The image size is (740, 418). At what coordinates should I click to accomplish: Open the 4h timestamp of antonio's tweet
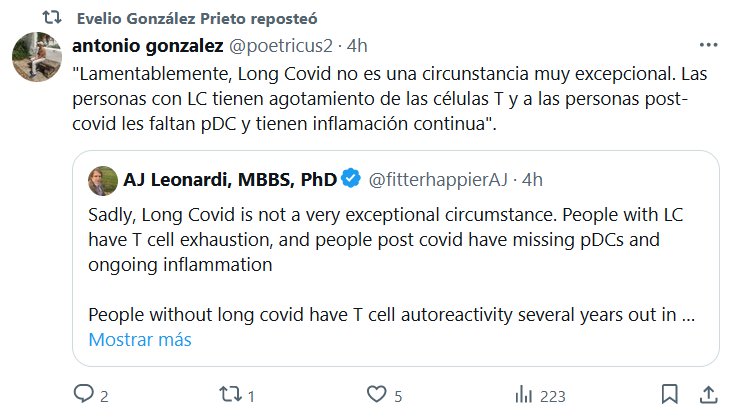tap(358, 46)
